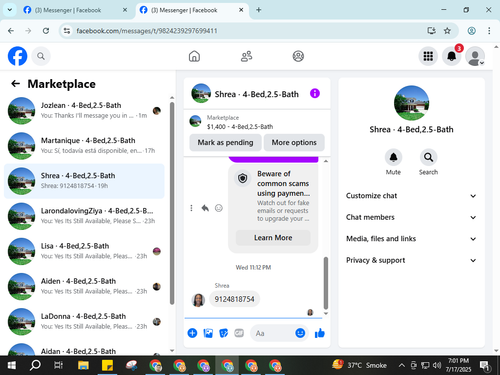Open the Martanique 4-Bed,2.5-Bath conversation
The height and width of the screenshot is (375, 500).
[x=84, y=146]
